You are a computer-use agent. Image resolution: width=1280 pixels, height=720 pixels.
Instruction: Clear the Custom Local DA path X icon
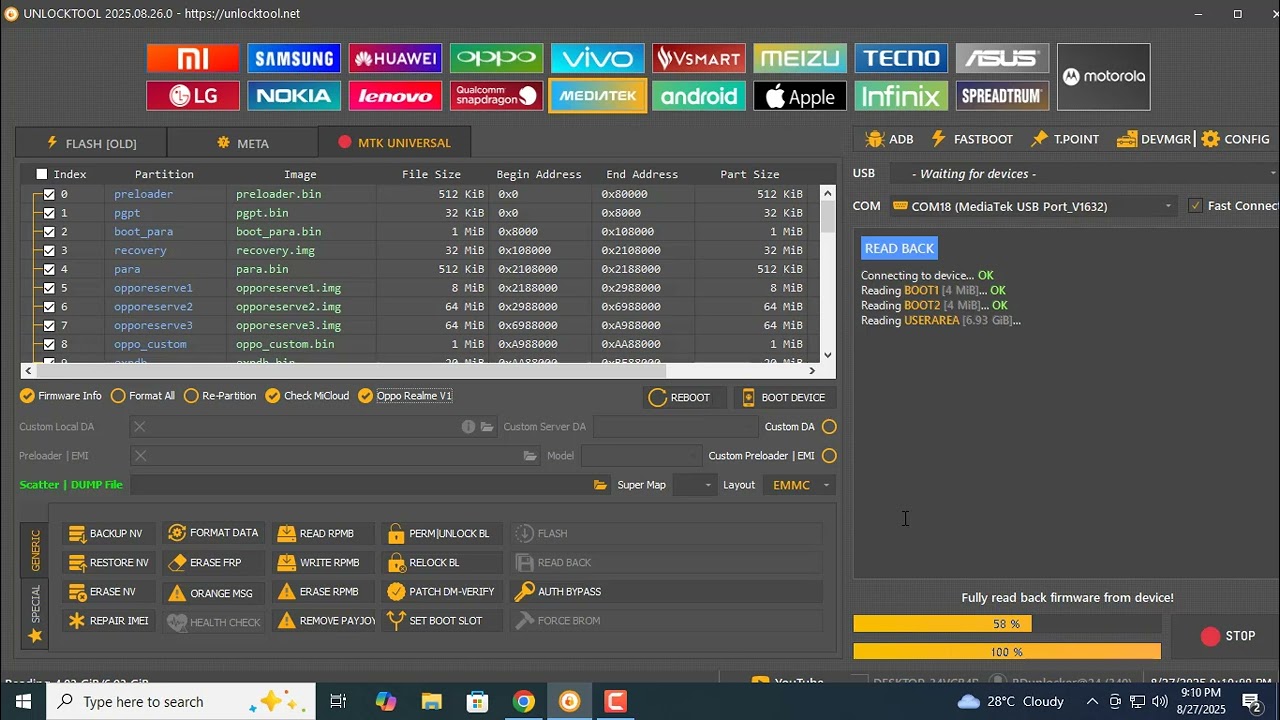pos(140,427)
